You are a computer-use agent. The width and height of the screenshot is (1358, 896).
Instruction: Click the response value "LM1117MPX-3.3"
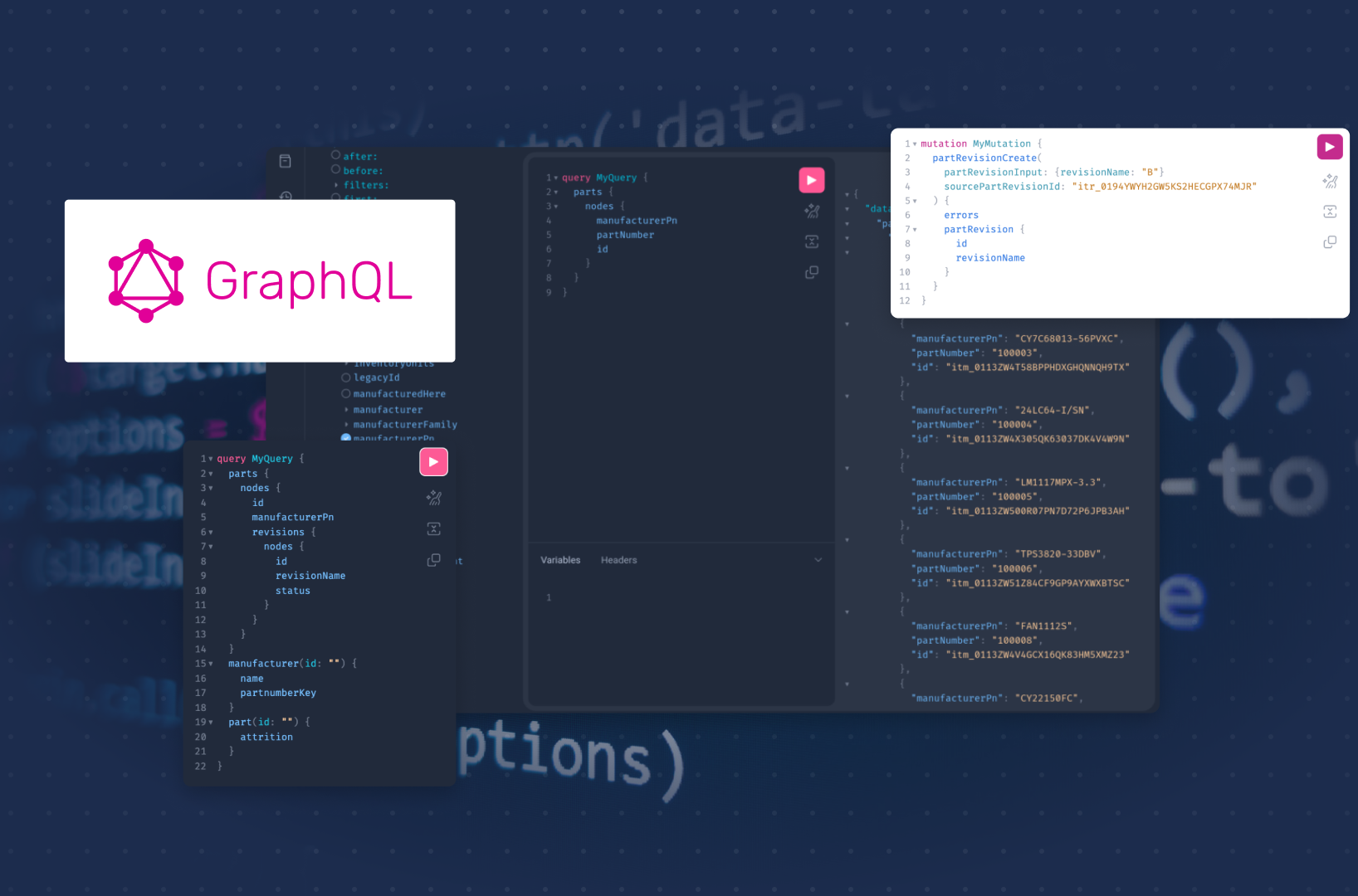pos(1059,482)
